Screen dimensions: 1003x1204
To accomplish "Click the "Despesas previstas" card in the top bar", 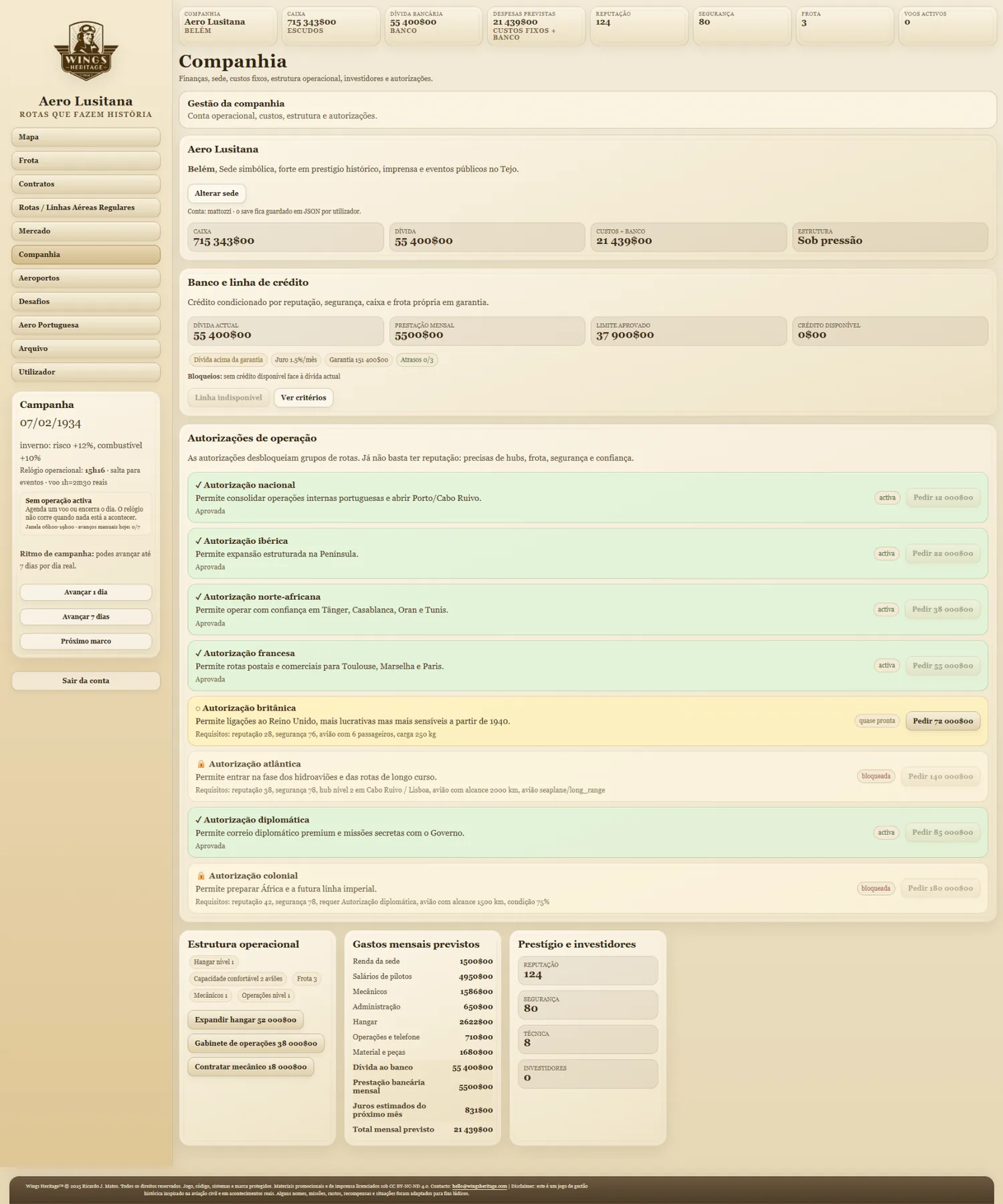I will pos(537,26).
